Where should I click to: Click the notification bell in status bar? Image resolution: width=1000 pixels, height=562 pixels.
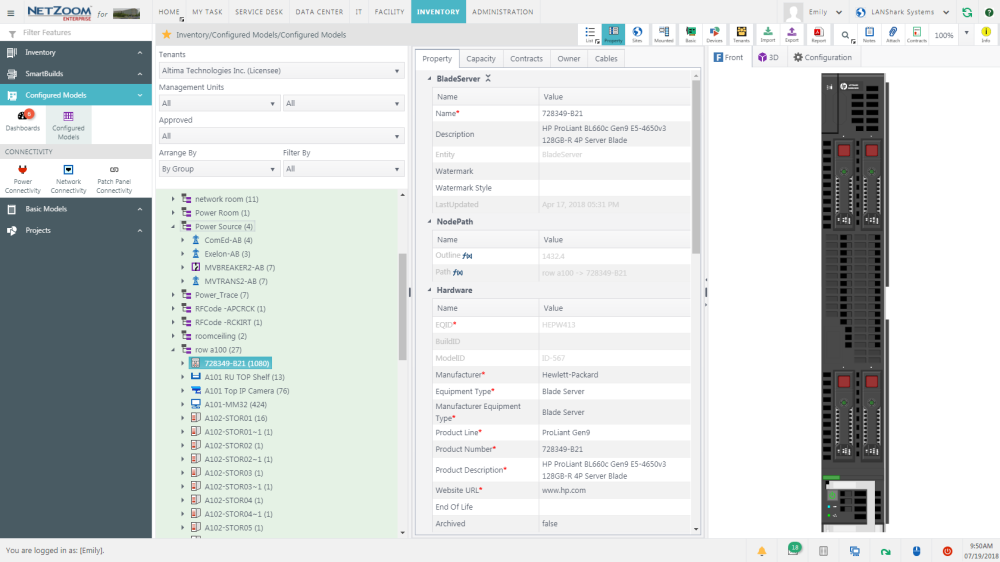click(x=762, y=551)
